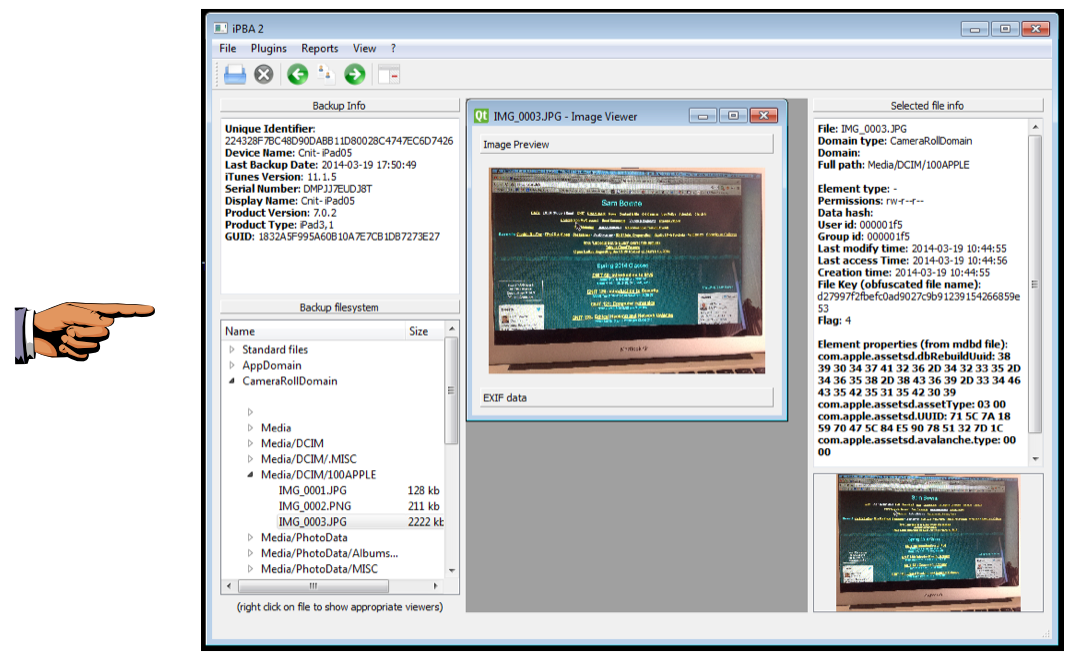Collapse the Media/DCIM/100APPLE folder node
1073x657 pixels.
[x=250, y=475]
